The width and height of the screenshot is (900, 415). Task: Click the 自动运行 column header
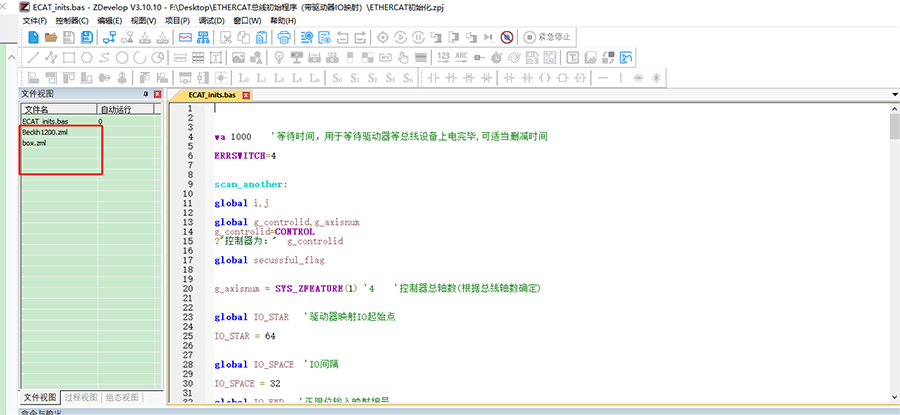[x=126, y=109]
